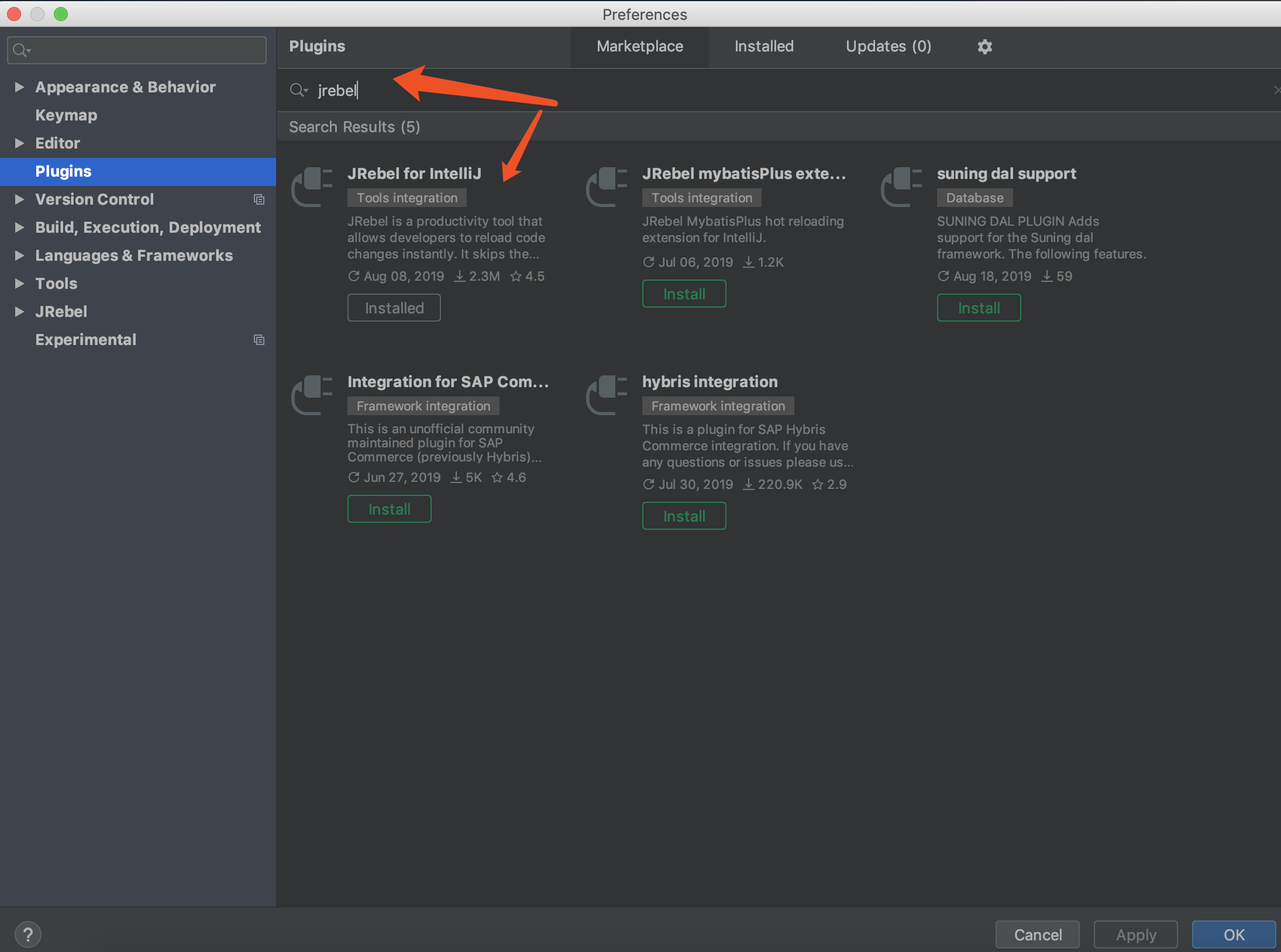Open the plugins settings gear menu

(985, 46)
